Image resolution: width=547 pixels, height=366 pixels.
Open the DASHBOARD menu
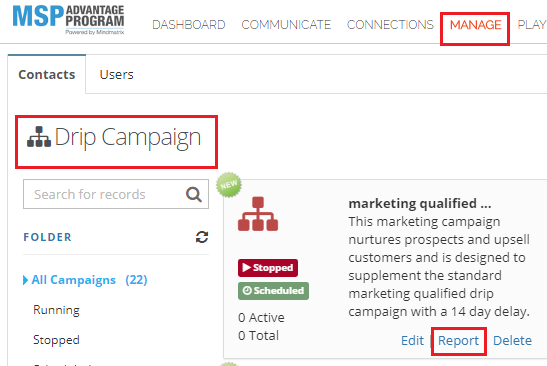coord(189,25)
